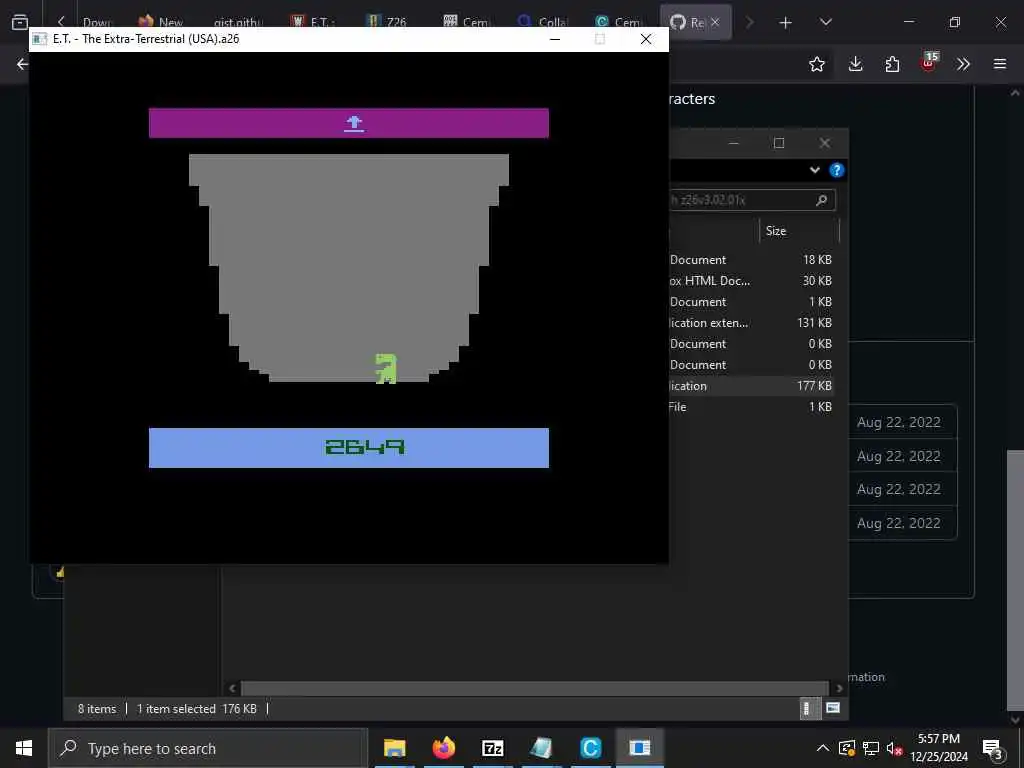This screenshot has width=1024, height=768.
Task: Open the Firefox extensions puzzle icon
Action: point(892,64)
